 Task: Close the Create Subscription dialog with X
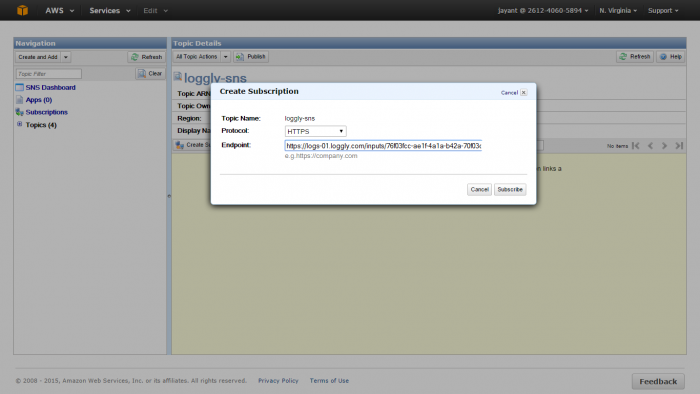coord(524,93)
